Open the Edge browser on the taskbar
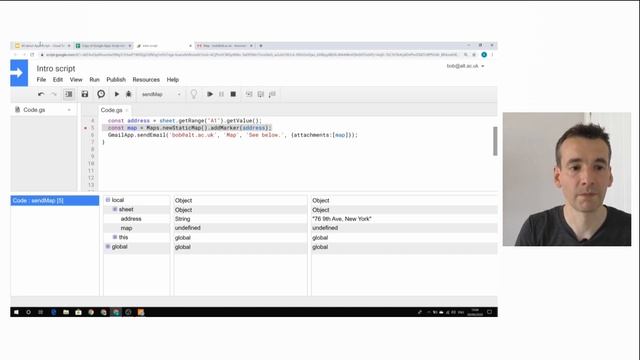Image resolution: width=640 pixels, height=360 pixels. [53, 312]
